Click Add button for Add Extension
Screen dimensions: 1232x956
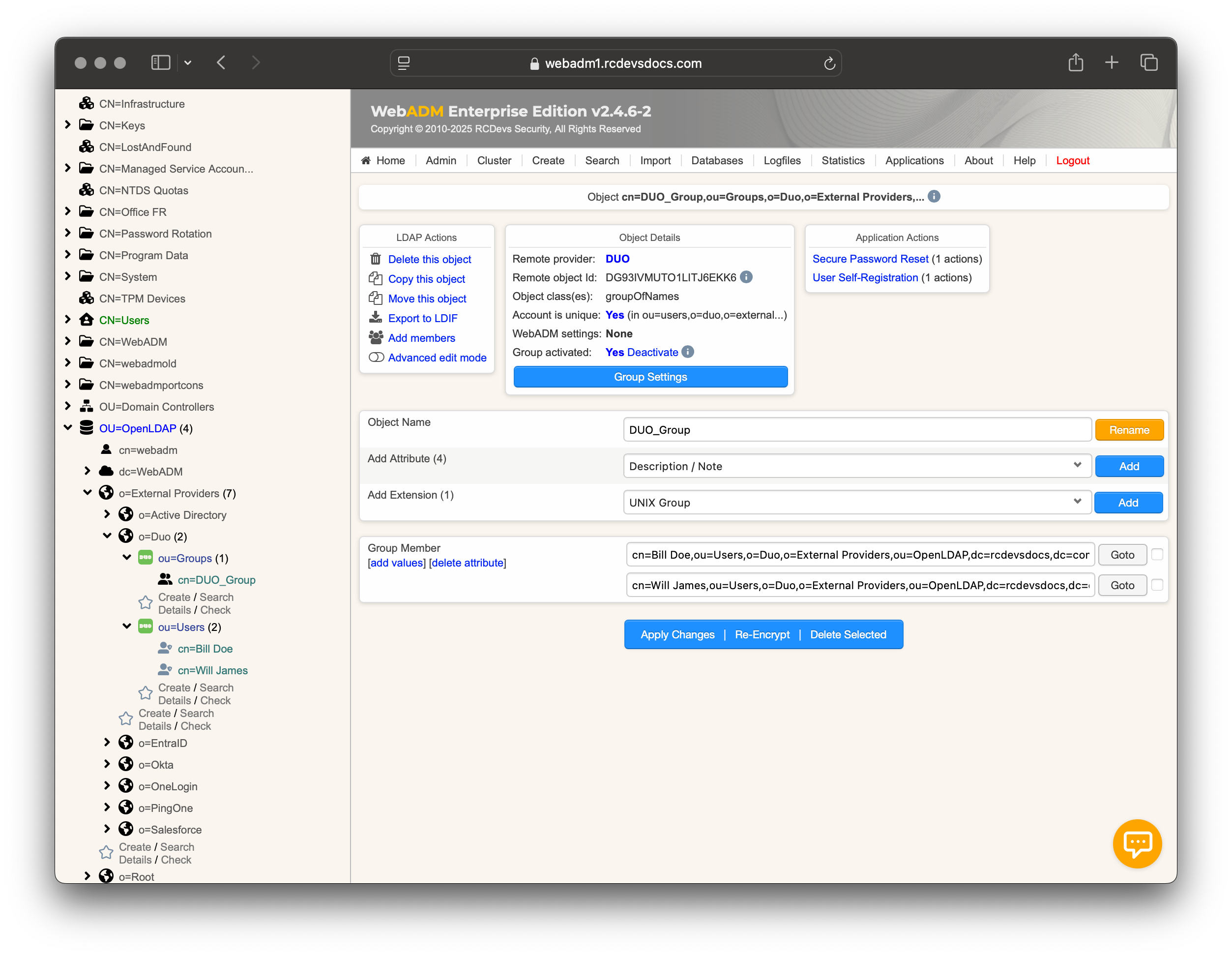(1128, 502)
